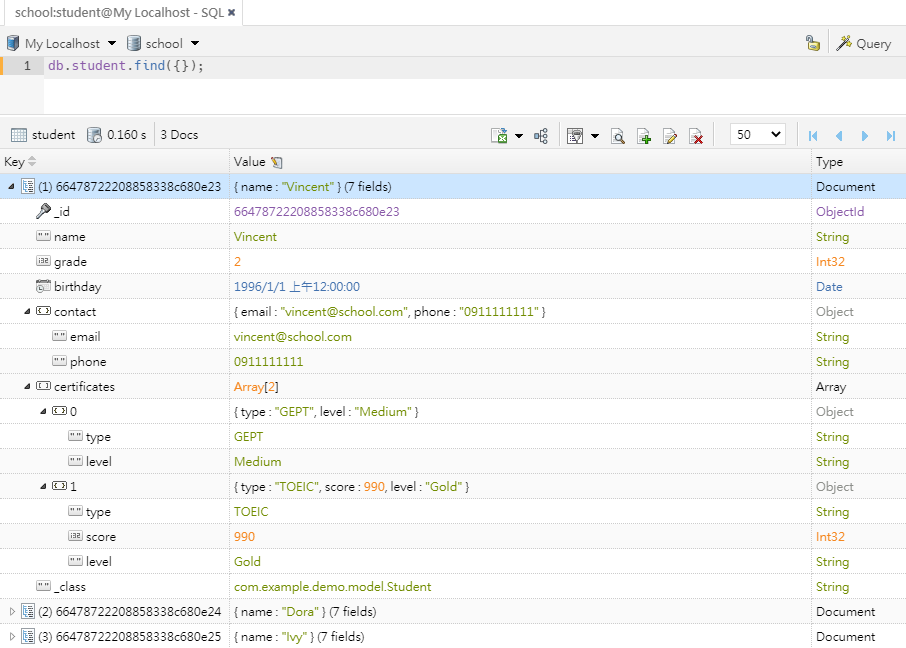This screenshot has height=648, width=906.
Task: Select the Medium level value
Action: pos(258,461)
